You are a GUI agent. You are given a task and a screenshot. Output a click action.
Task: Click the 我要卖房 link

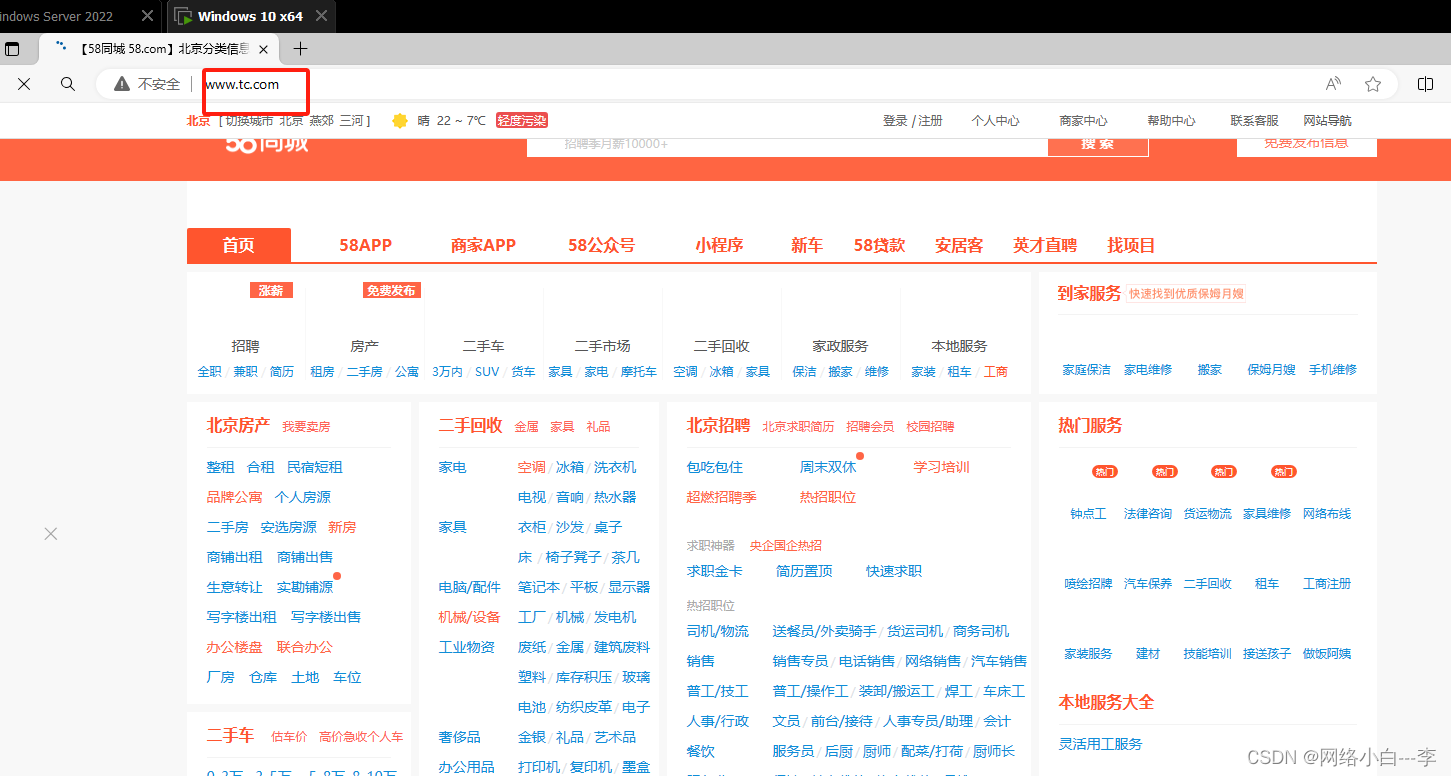(306, 427)
